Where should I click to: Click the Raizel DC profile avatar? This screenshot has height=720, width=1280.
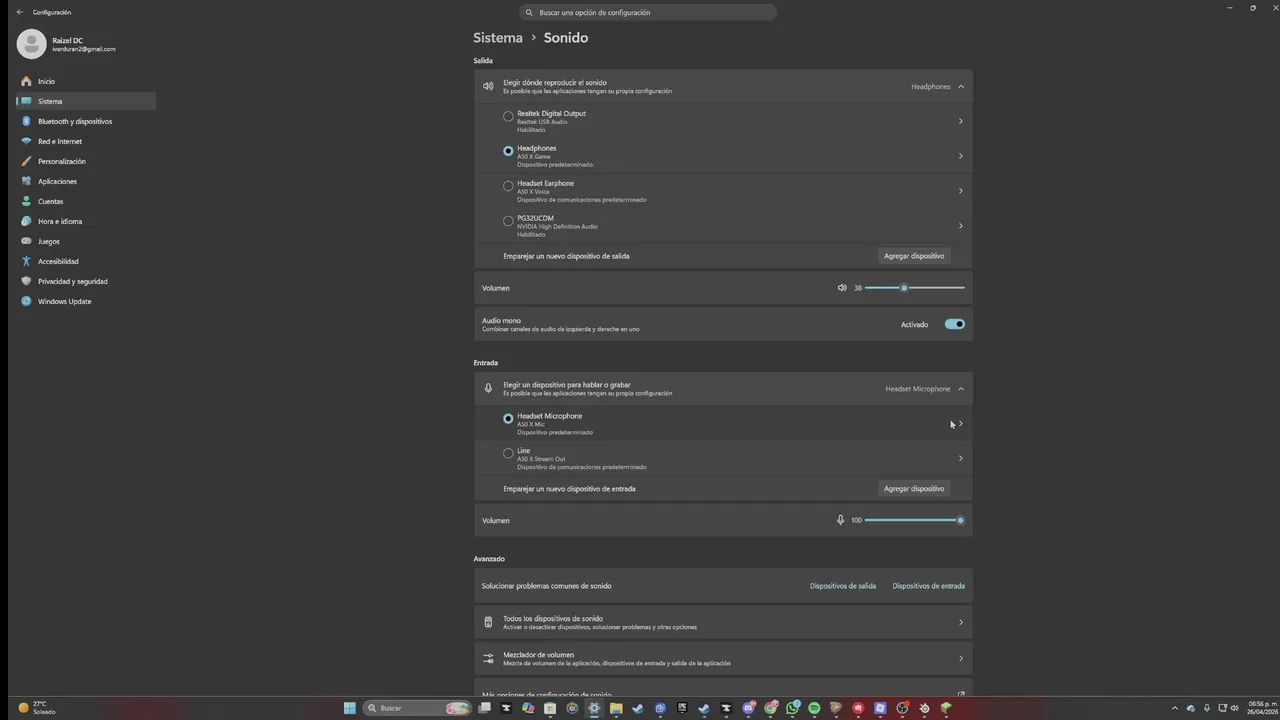(x=31, y=44)
